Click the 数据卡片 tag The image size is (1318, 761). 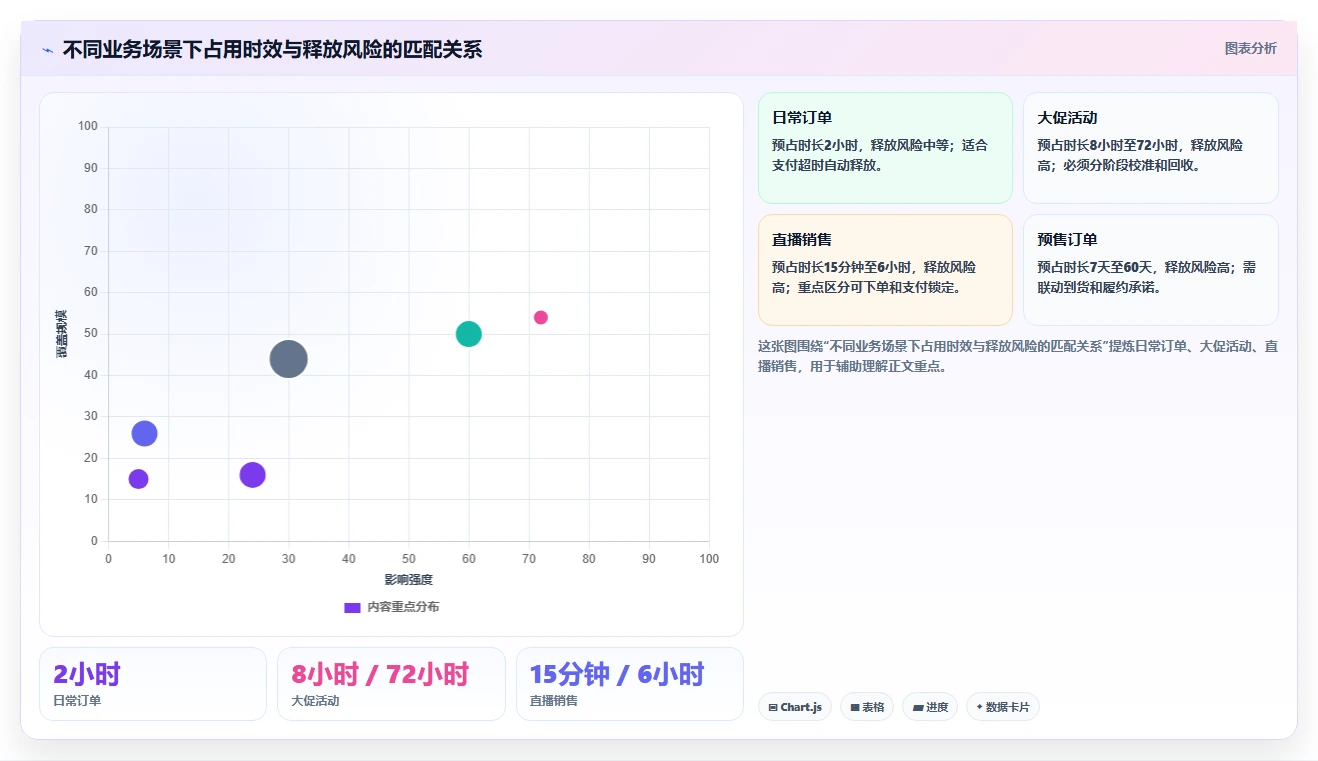pyautogui.click(x=1003, y=707)
